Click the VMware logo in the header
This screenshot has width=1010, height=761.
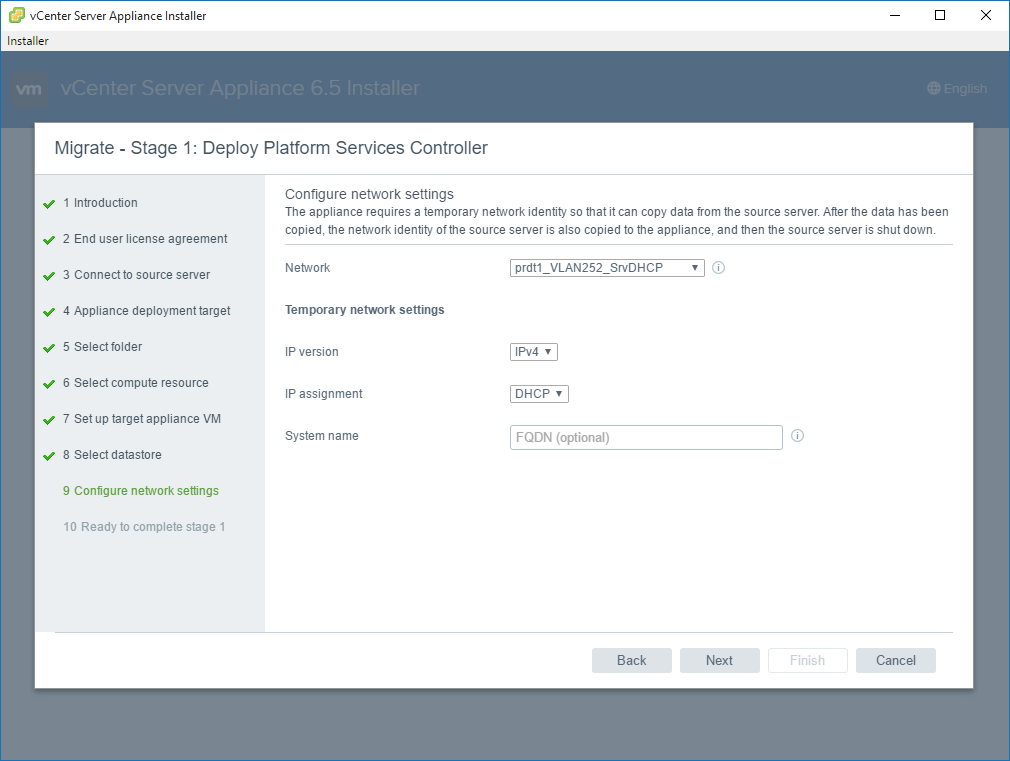click(30, 89)
